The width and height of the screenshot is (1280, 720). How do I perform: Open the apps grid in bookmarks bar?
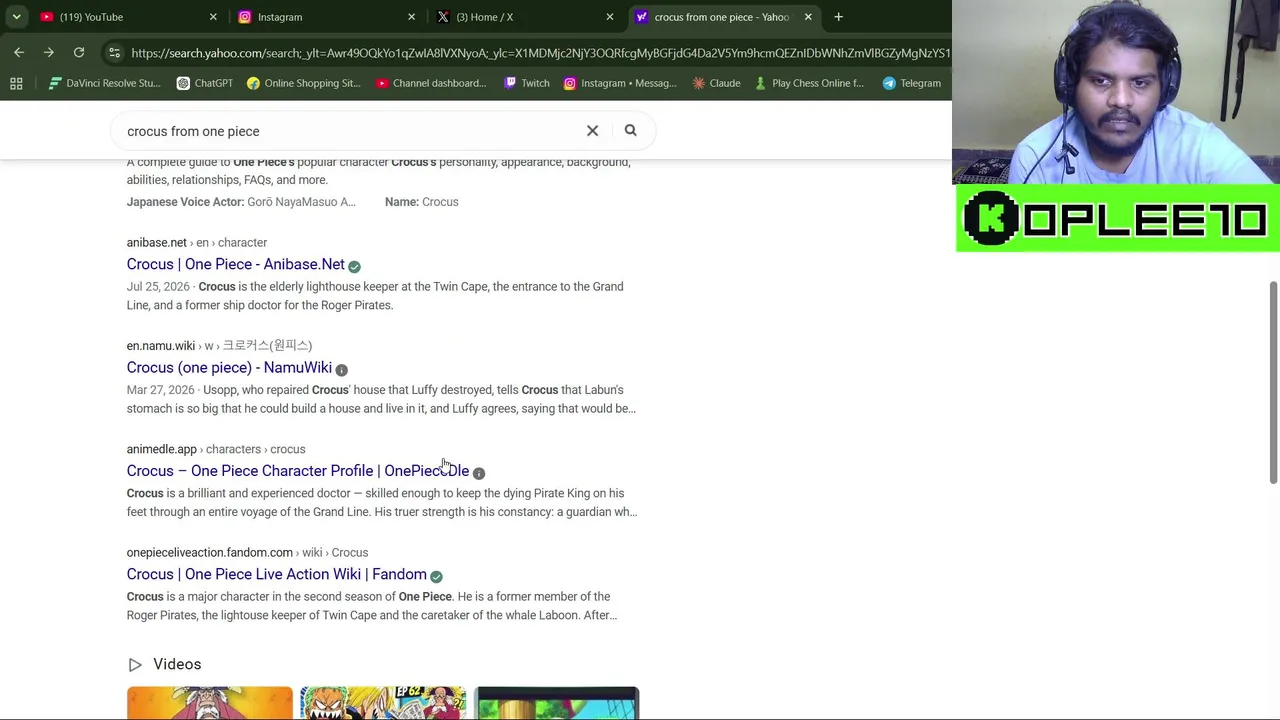coord(16,83)
